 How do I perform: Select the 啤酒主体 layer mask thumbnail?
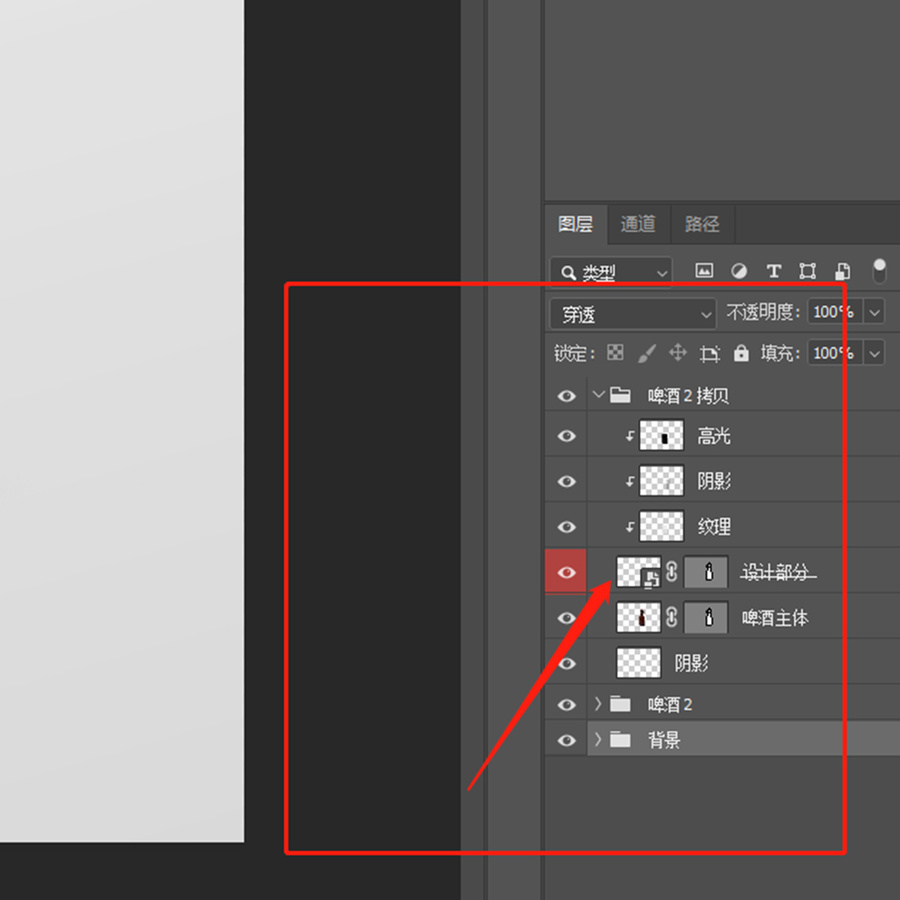click(x=706, y=617)
